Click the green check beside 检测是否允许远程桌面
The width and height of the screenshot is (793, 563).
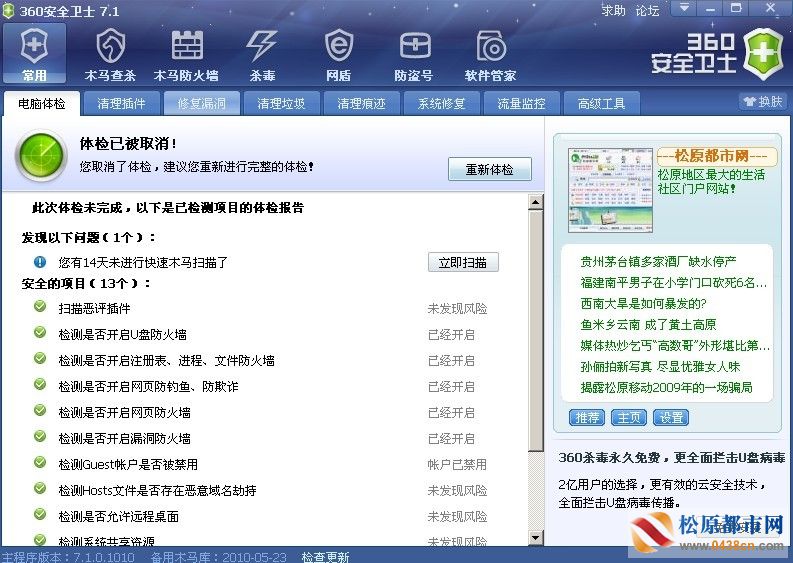40,514
